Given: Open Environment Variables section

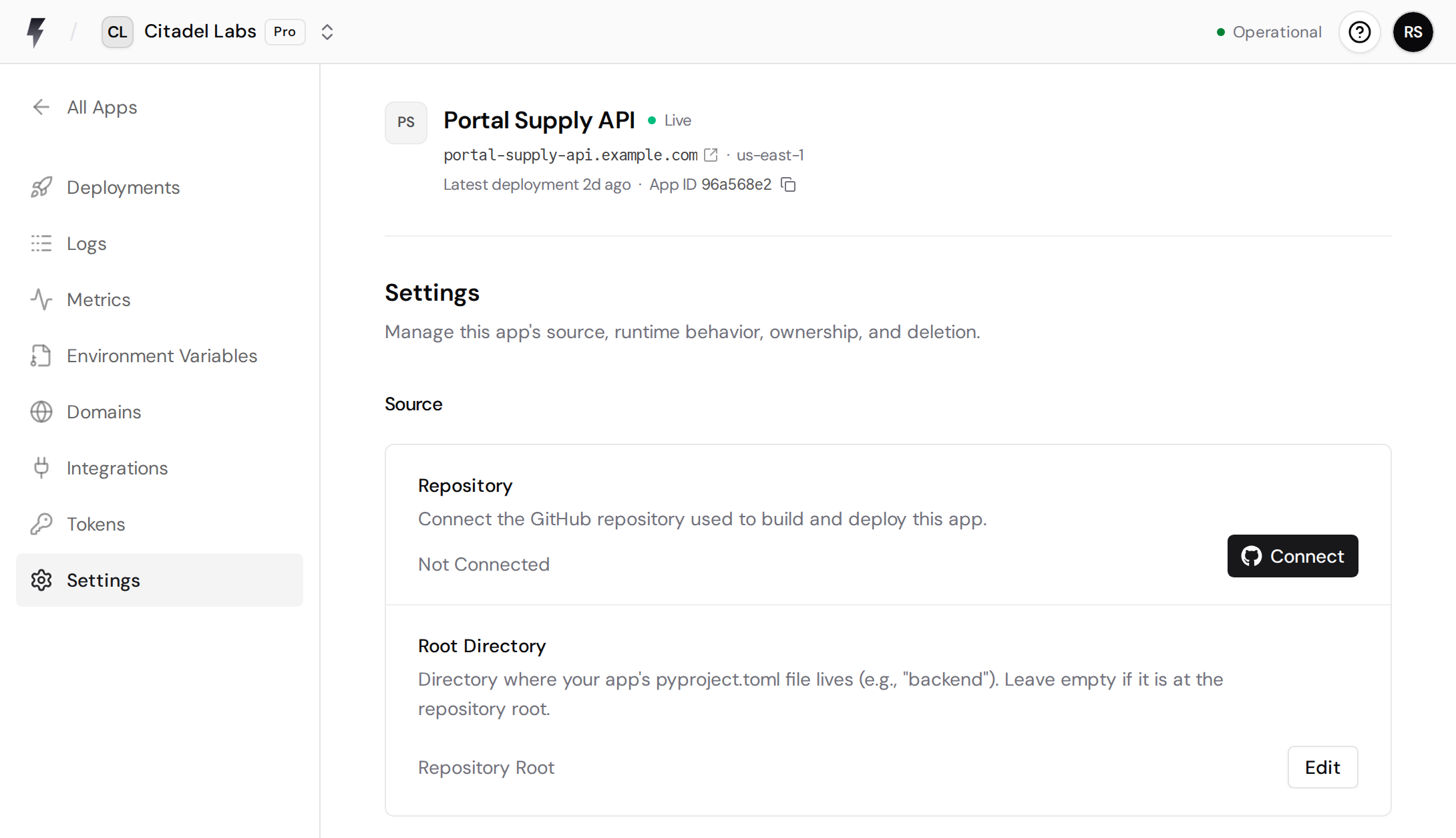Looking at the screenshot, I should point(160,356).
